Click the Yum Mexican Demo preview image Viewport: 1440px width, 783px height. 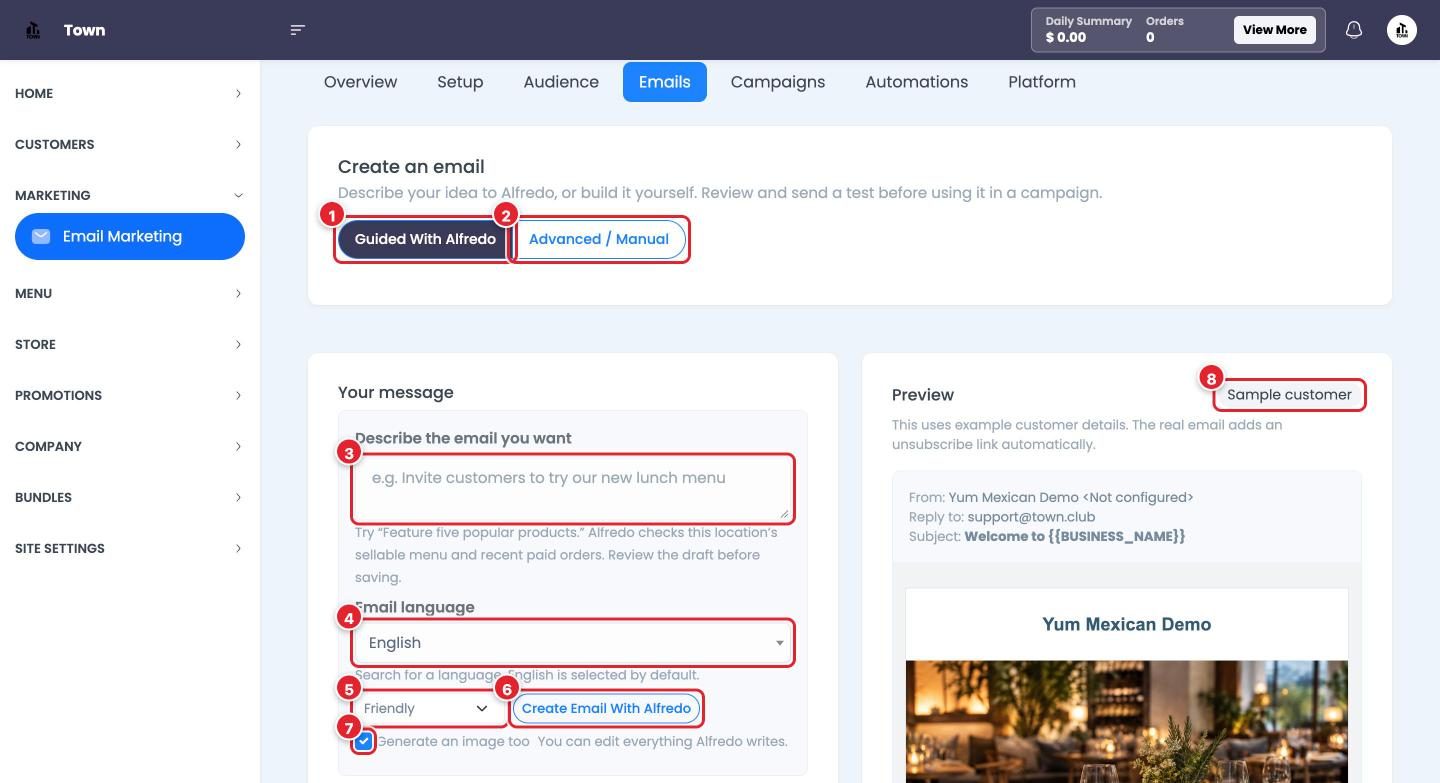tap(1127, 721)
